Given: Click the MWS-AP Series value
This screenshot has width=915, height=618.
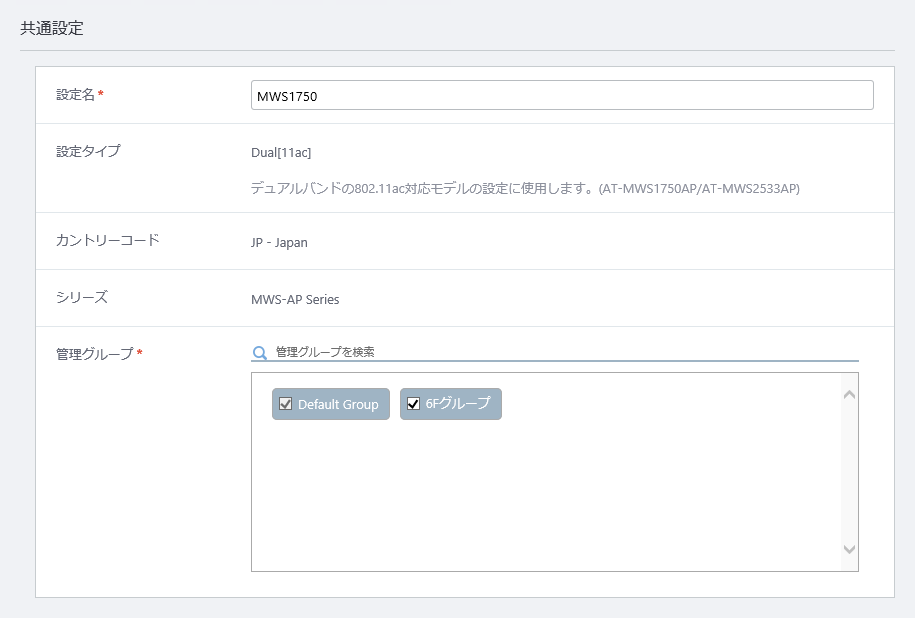Looking at the screenshot, I should pyautogui.click(x=295, y=299).
